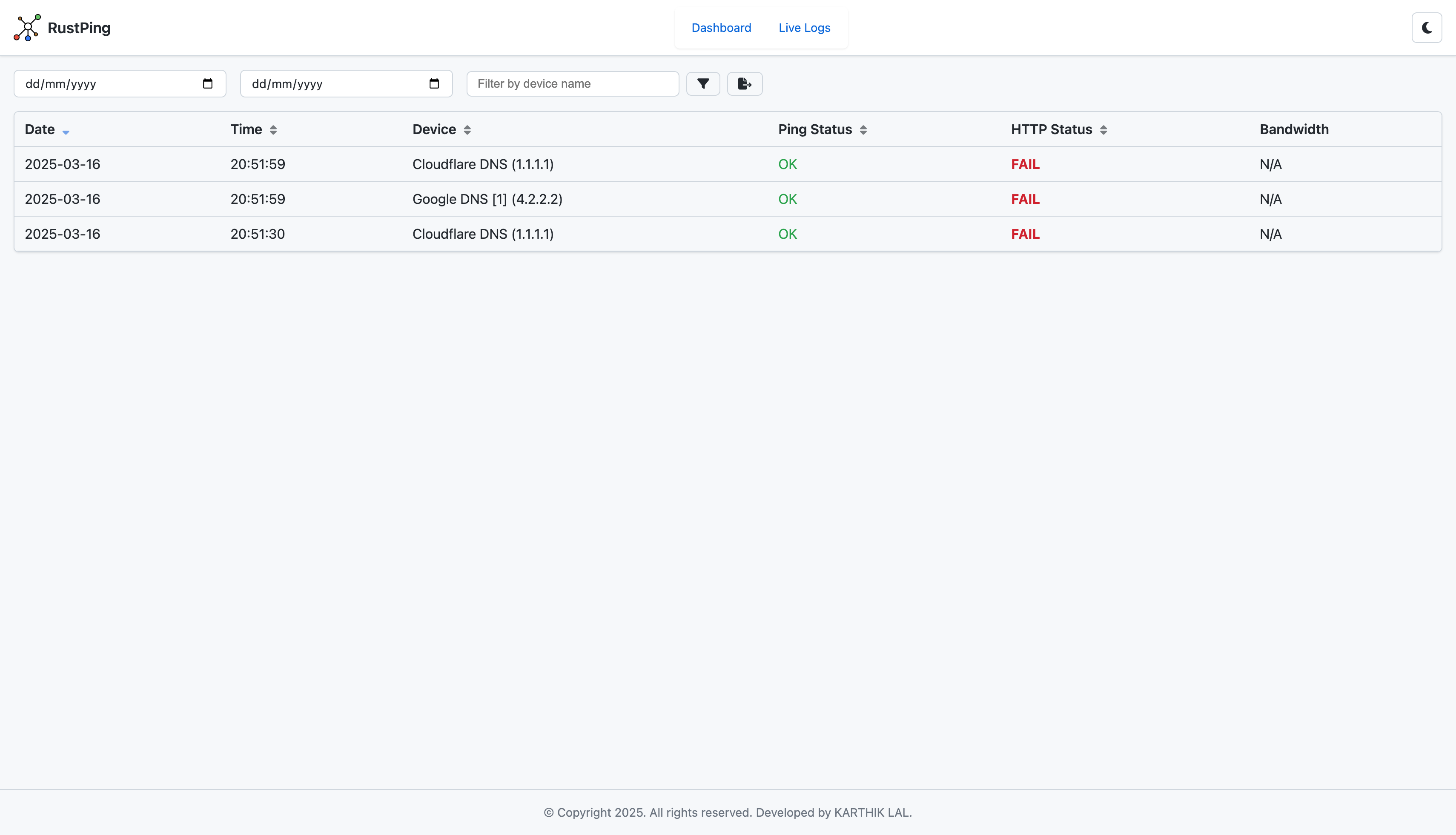1456x835 pixels.
Task: Sort by the Device column arrows
Action: point(467,130)
